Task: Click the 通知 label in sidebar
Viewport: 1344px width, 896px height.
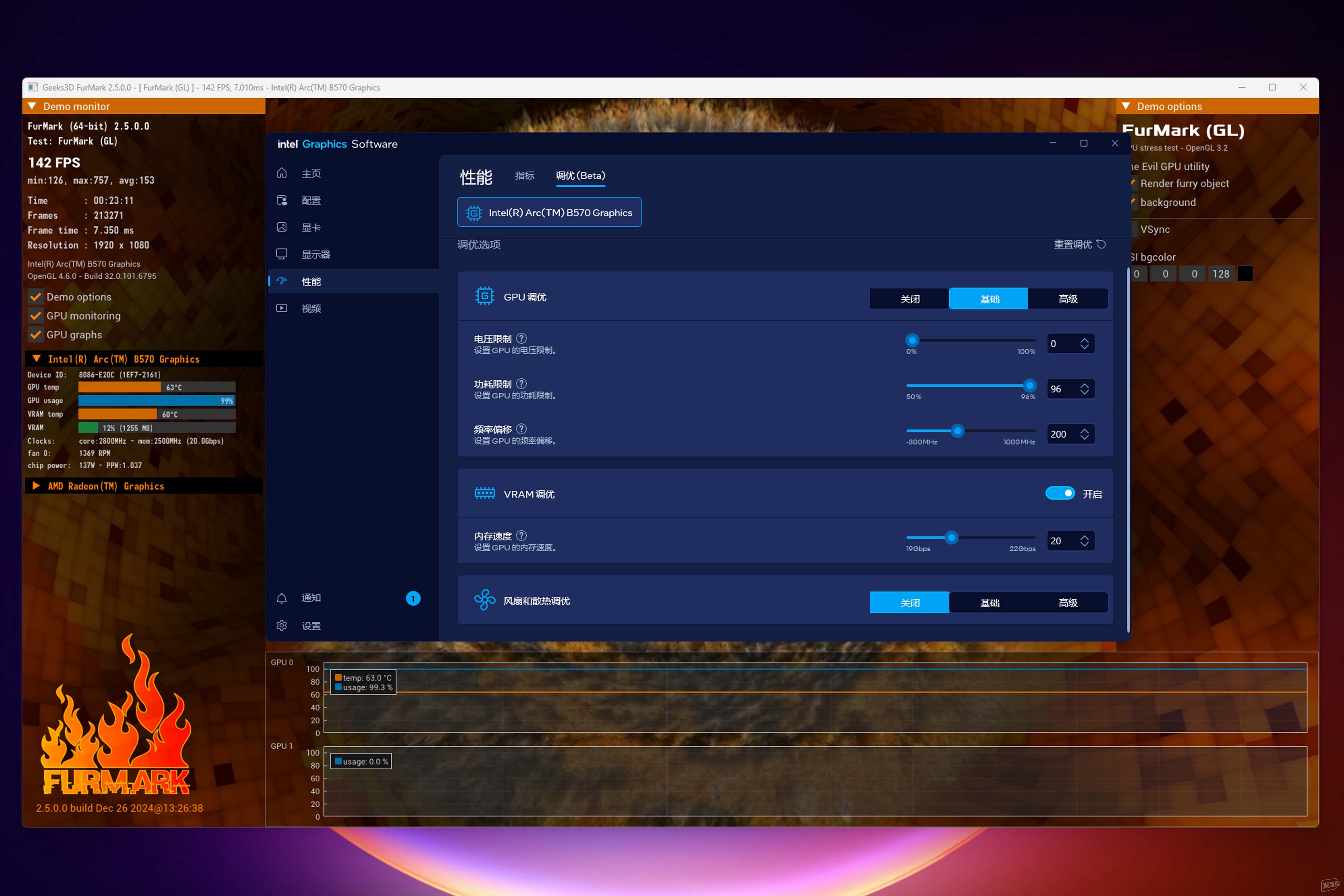Action: click(x=311, y=598)
